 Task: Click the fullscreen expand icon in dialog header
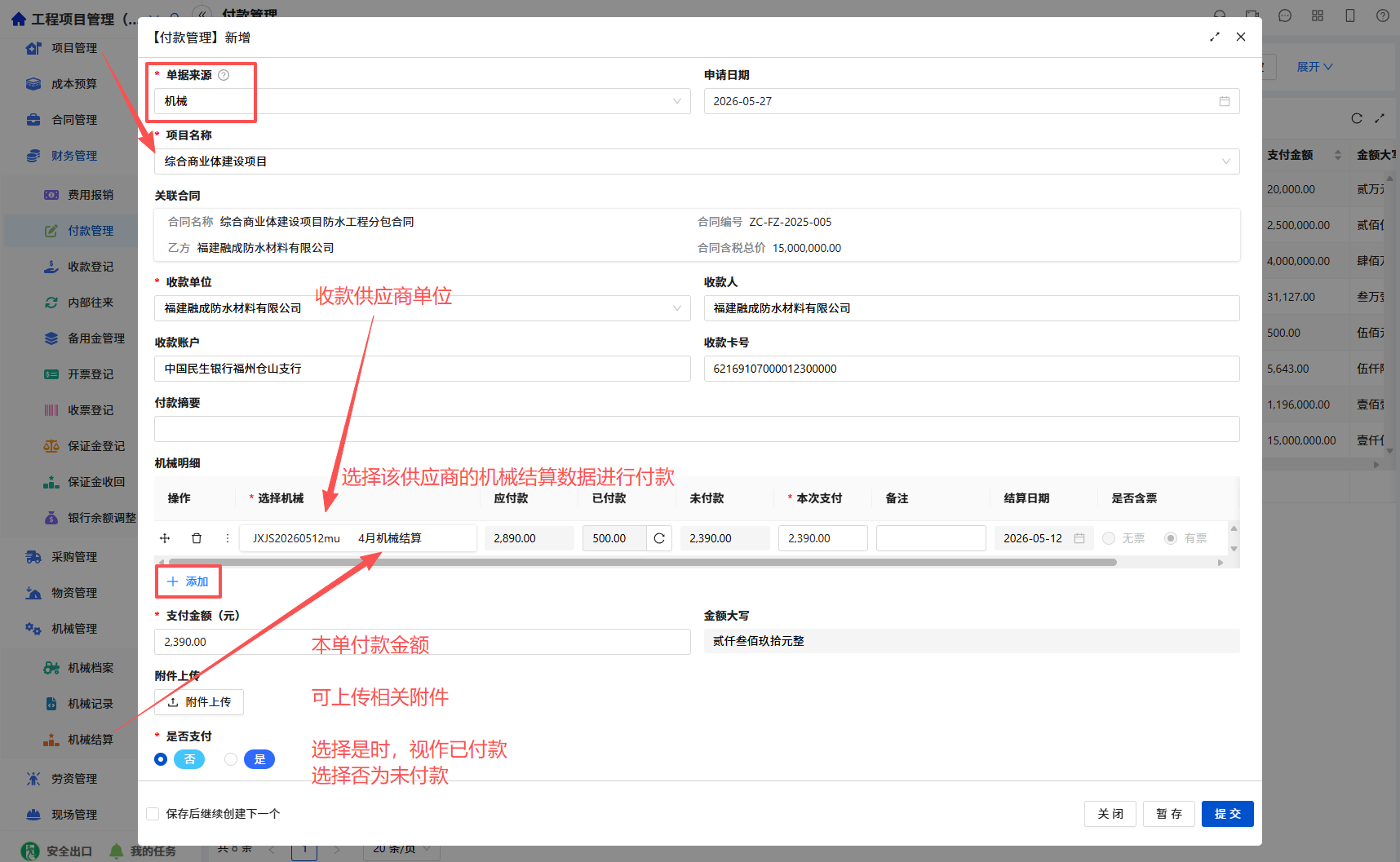coord(1215,37)
